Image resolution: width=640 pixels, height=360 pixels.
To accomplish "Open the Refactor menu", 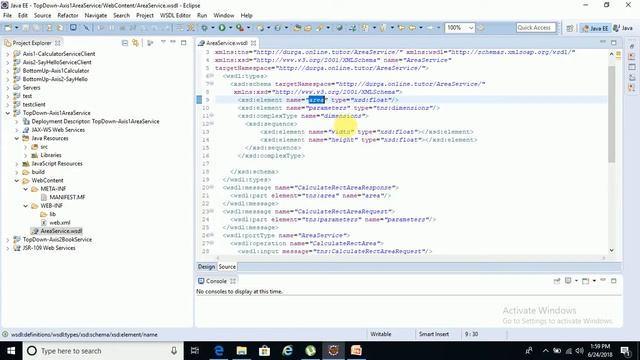I will coord(68,16).
